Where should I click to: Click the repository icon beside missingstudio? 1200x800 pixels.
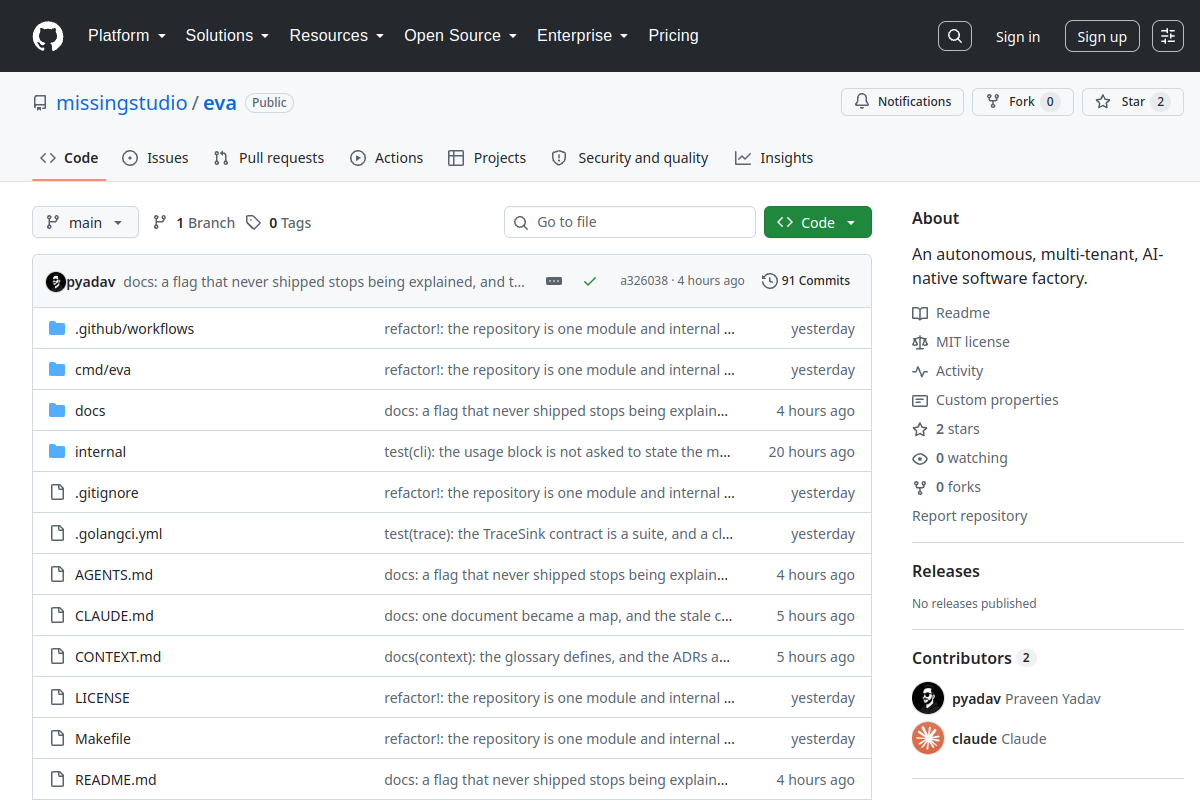[40, 103]
